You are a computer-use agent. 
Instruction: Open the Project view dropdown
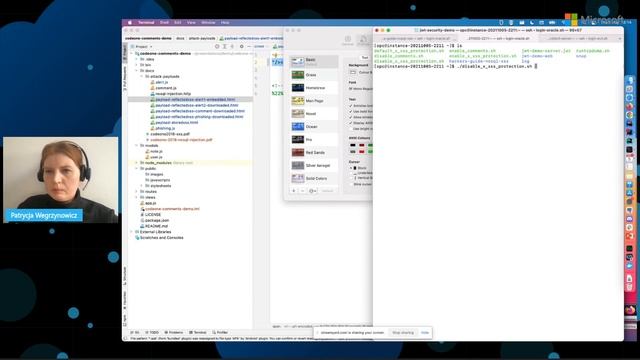[x=143, y=47]
